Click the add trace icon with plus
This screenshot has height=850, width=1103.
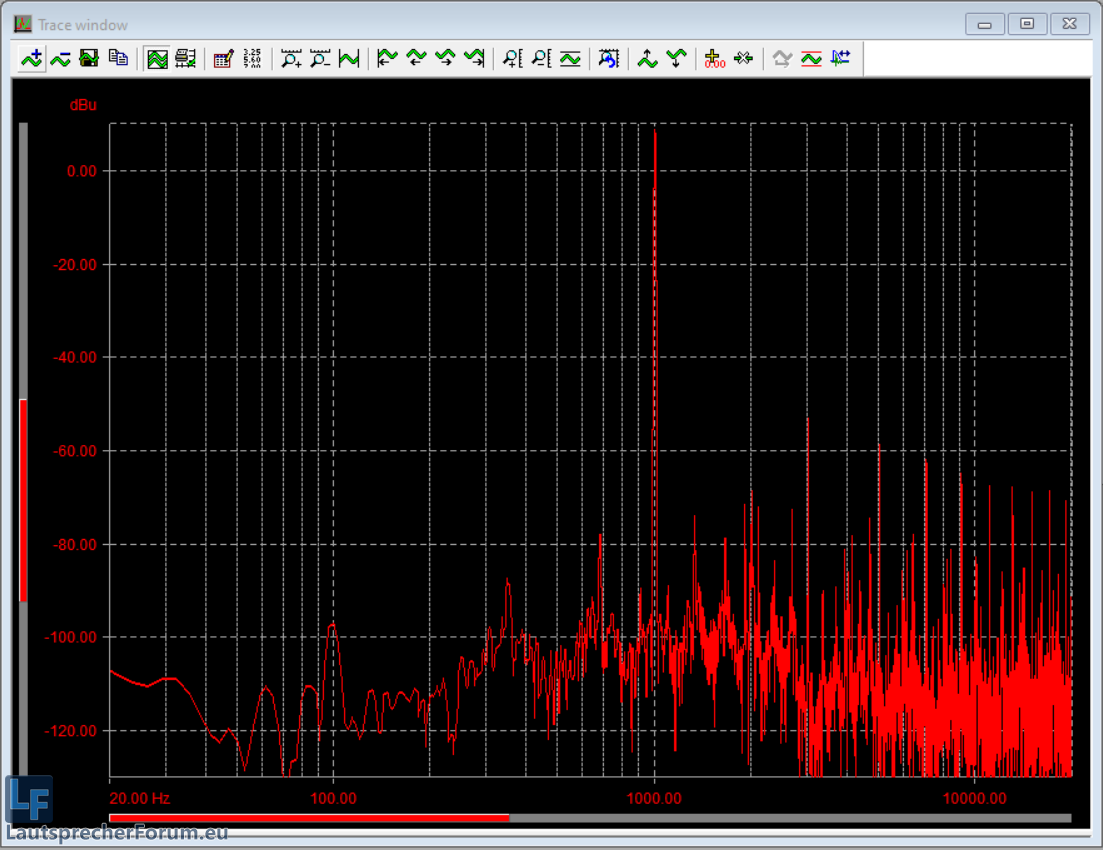click(32, 59)
